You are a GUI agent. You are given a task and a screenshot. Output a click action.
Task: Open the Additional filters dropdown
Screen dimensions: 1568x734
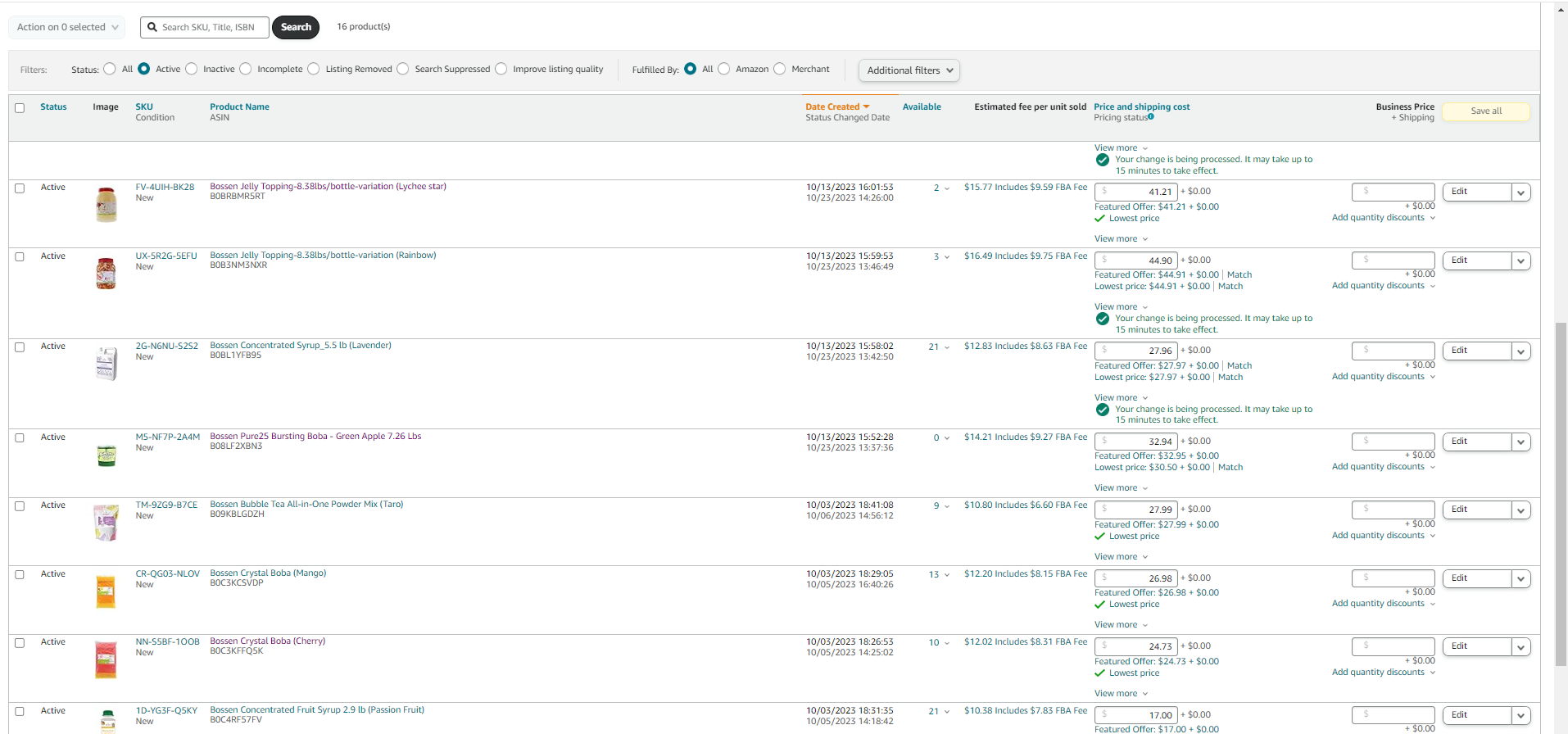tap(909, 70)
